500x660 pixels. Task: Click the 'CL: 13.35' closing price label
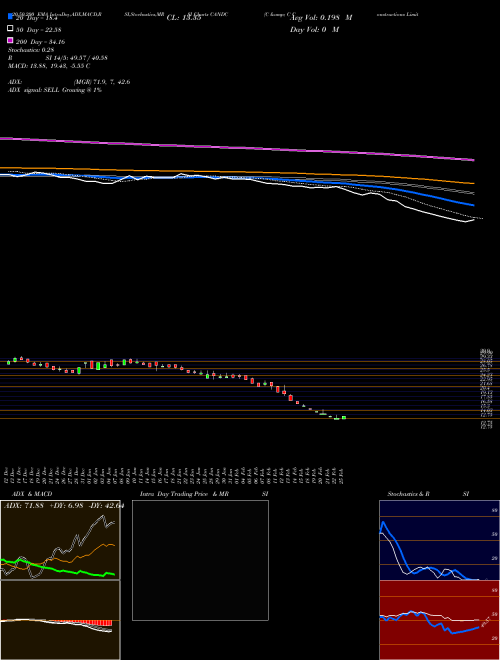click(184, 18)
